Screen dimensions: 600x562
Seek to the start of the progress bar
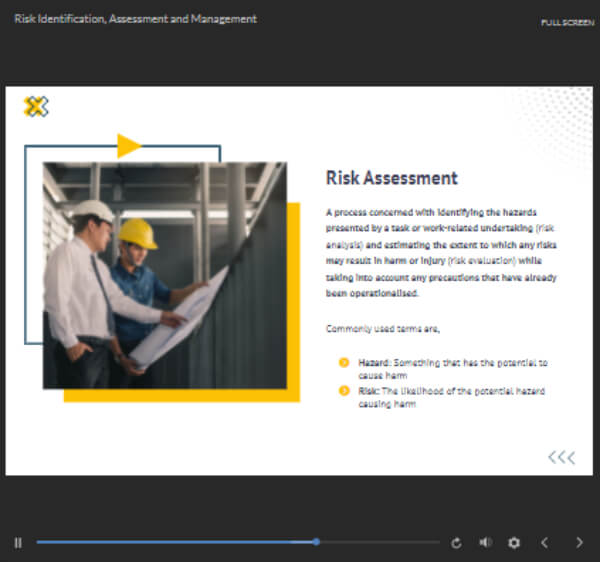pos(40,542)
